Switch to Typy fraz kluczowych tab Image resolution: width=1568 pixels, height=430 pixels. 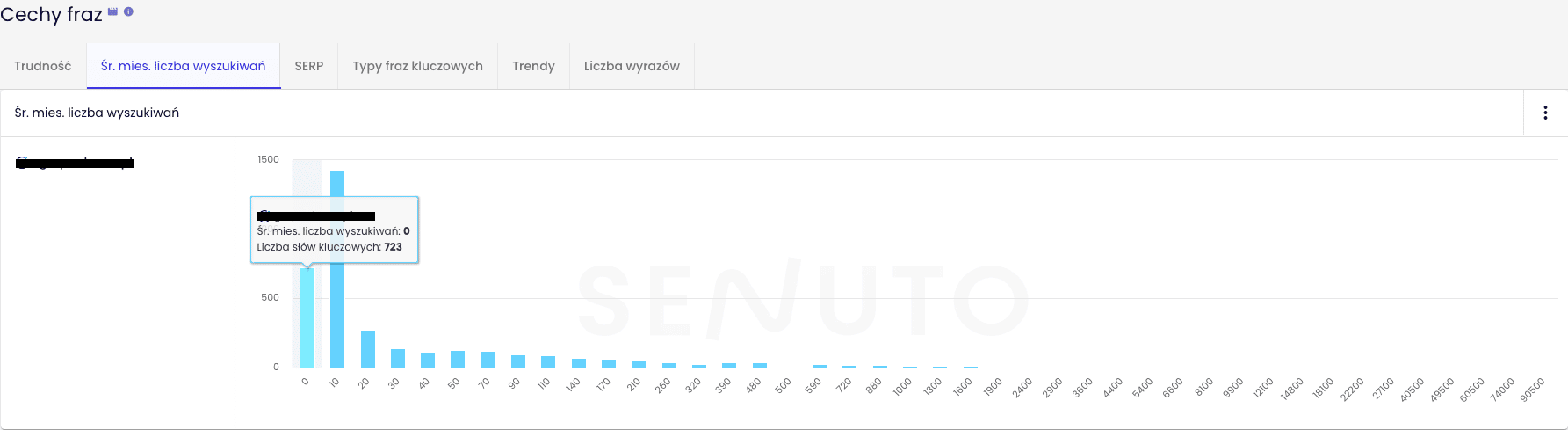click(418, 66)
